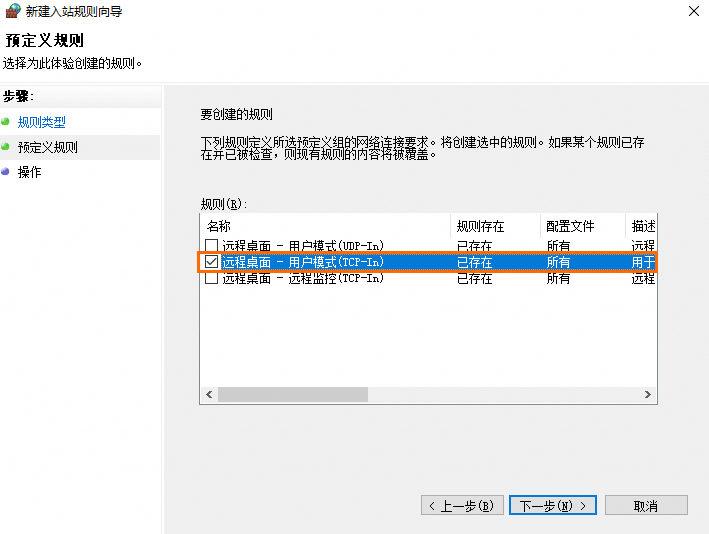Cancel the wizard with 取消
The height and width of the screenshot is (534, 709).
point(646,506)
